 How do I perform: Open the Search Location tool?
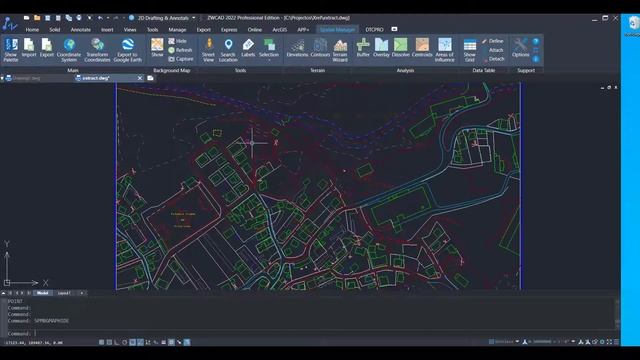tap(228, 50)
